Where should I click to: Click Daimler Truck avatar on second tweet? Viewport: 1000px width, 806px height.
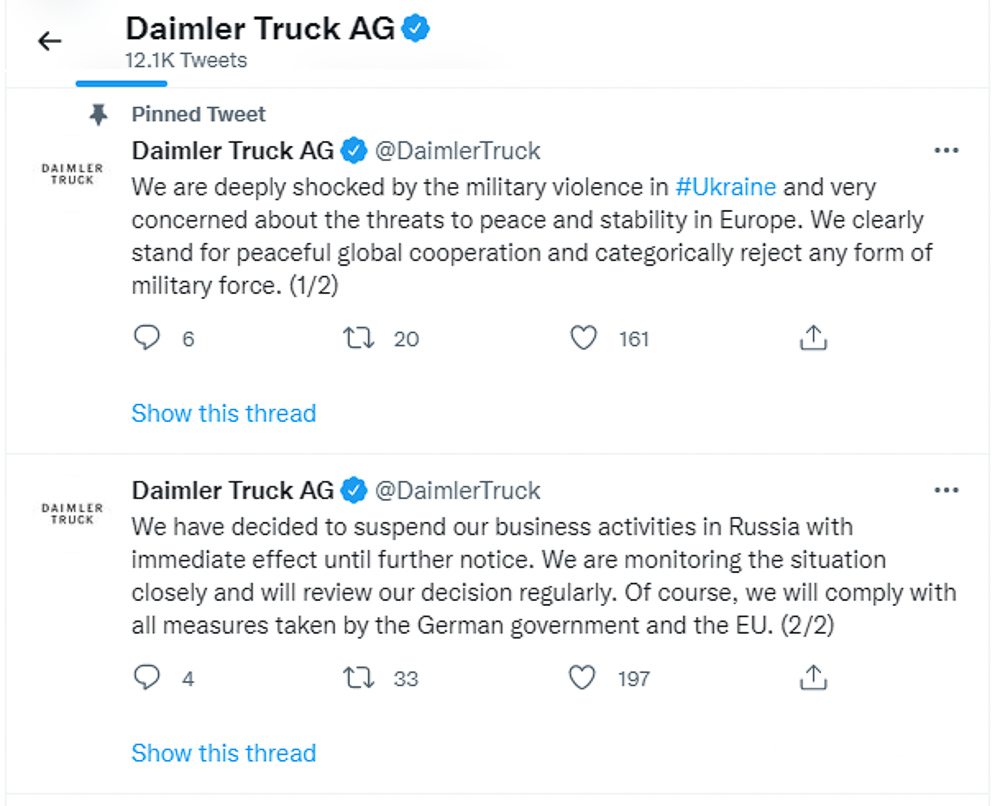72,514
